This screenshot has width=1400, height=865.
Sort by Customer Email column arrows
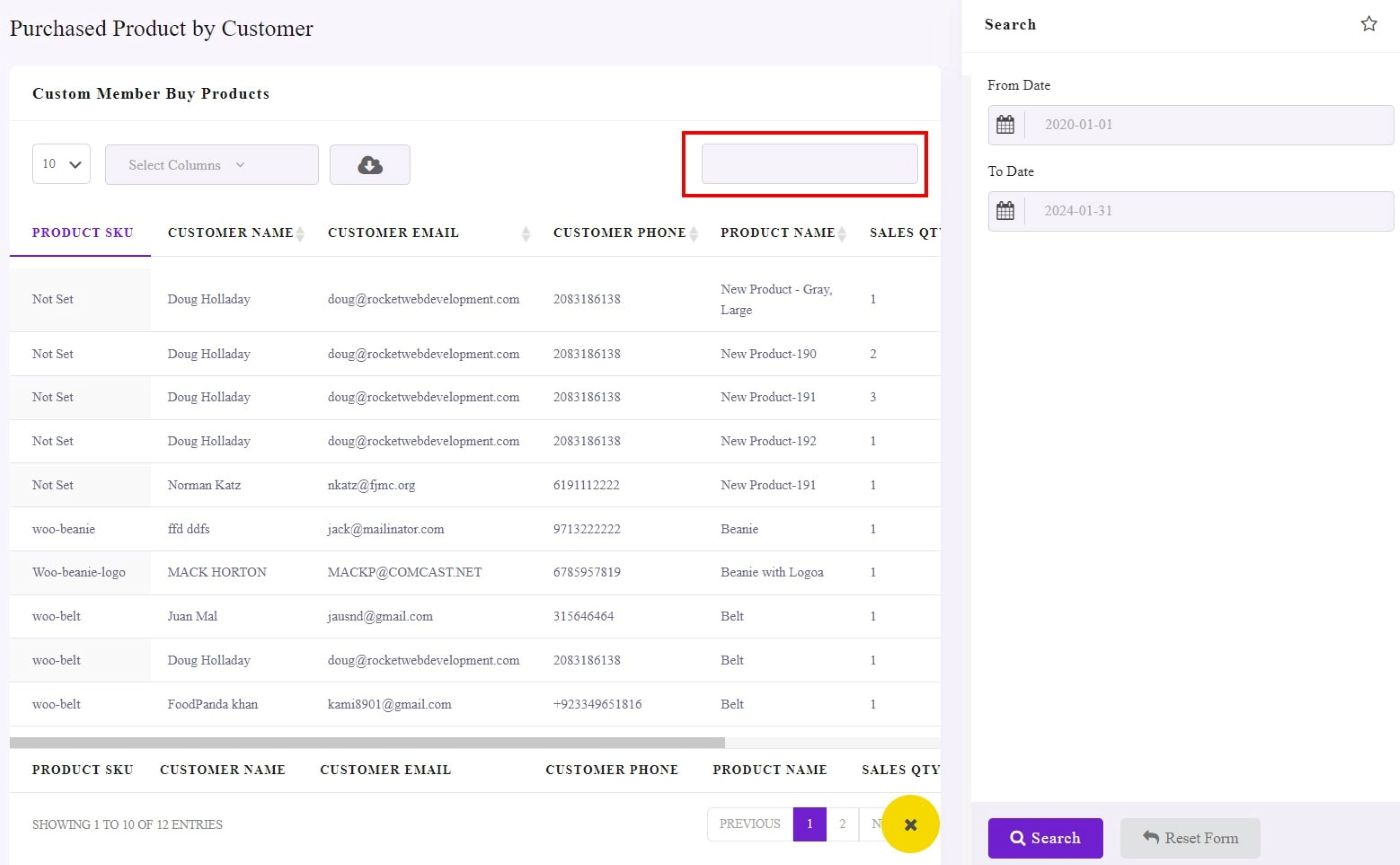click(526, 233)
